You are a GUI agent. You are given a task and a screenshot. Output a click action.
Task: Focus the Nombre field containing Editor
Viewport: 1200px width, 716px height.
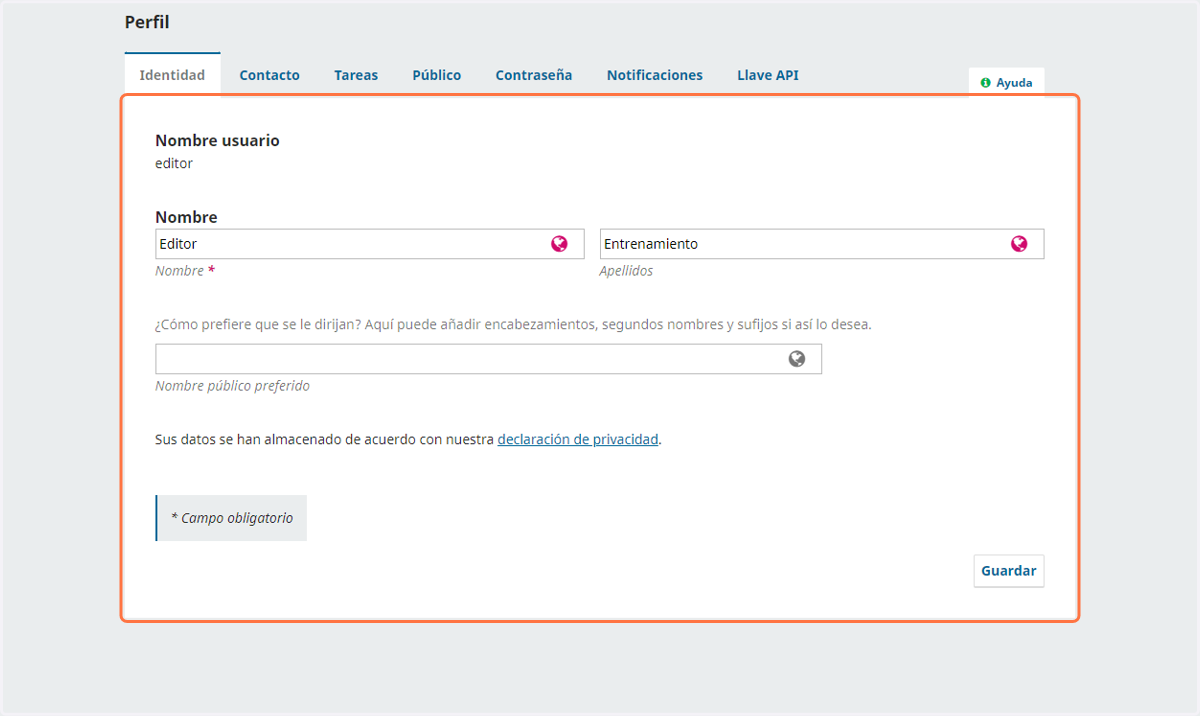pos(370,244)
